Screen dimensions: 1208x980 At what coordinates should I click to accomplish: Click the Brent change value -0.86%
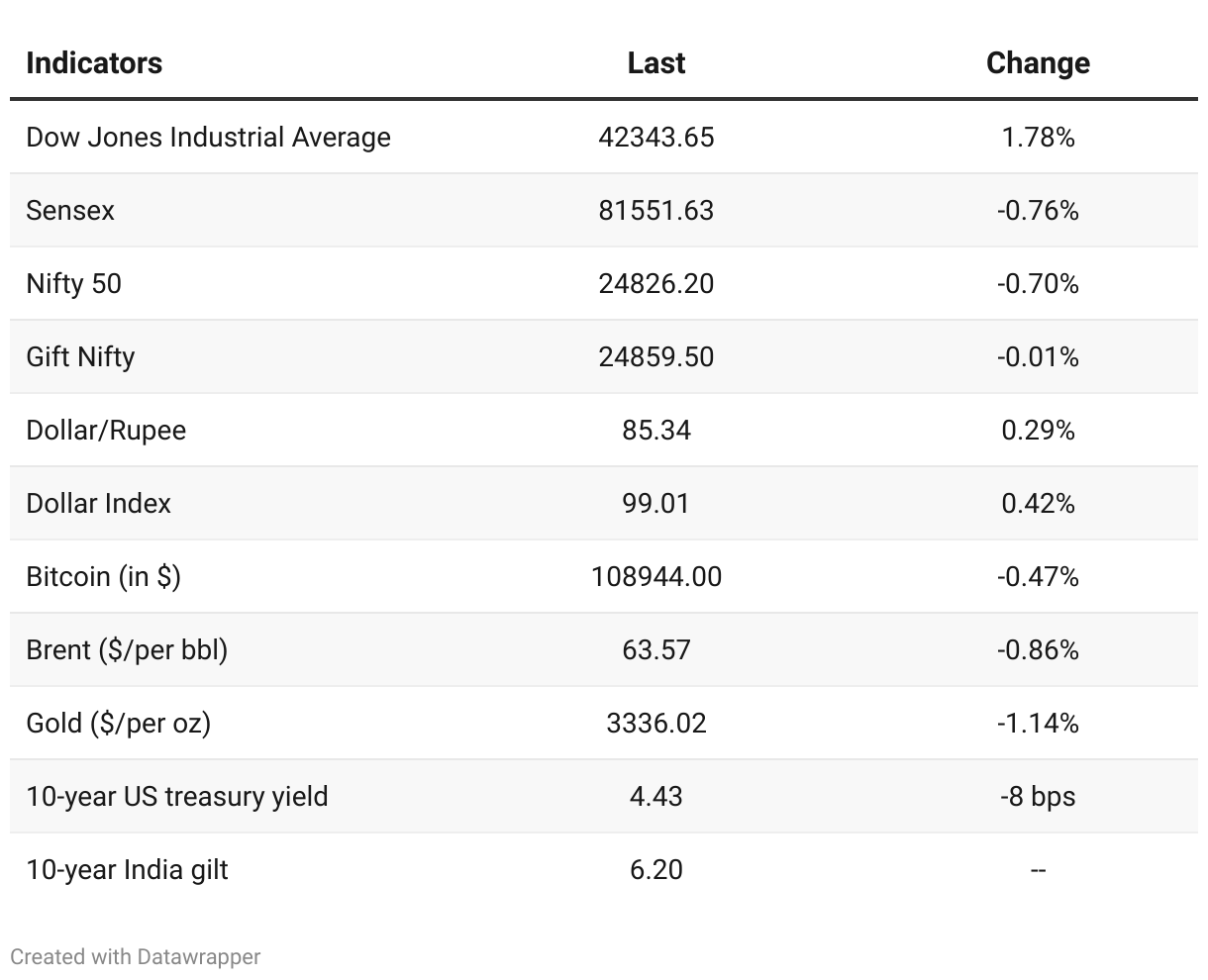[1038, 649]
